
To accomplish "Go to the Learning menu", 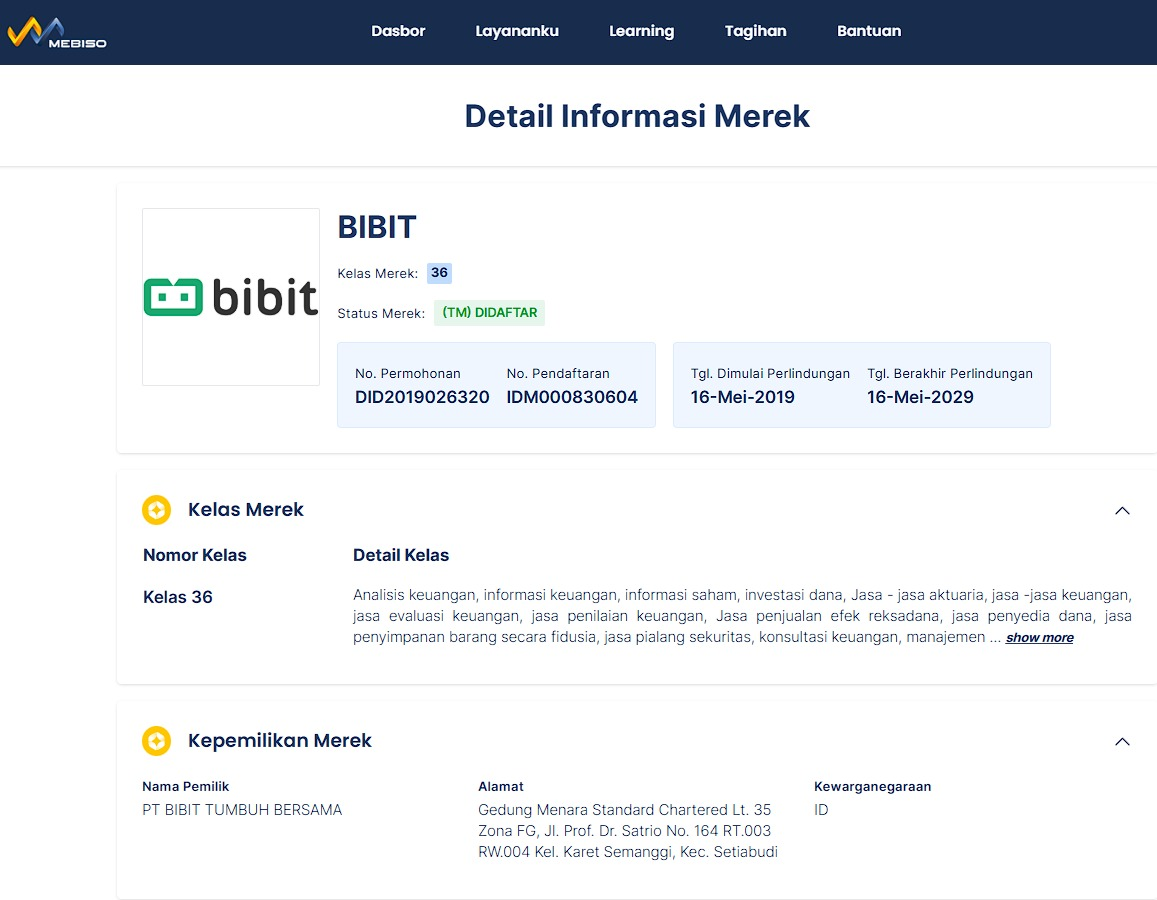I will [x=641, y=31].
